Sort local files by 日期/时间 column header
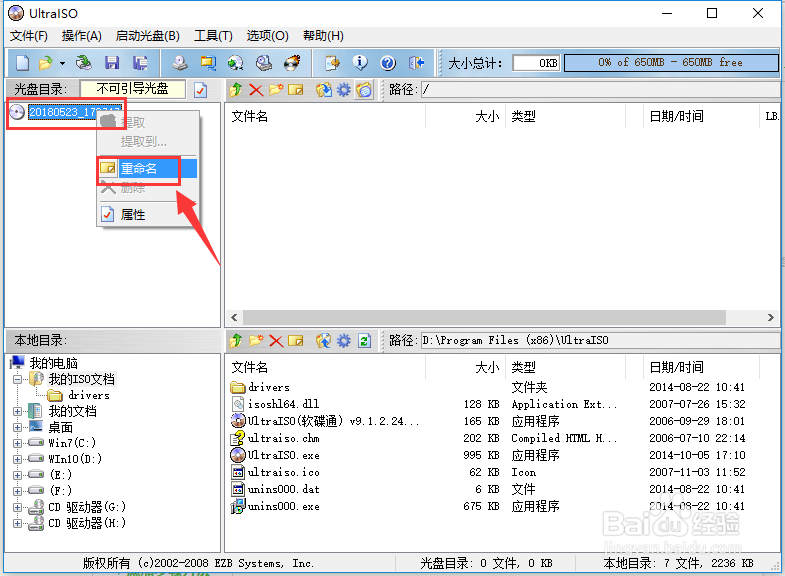785x576 pixels. coord(701,368)
